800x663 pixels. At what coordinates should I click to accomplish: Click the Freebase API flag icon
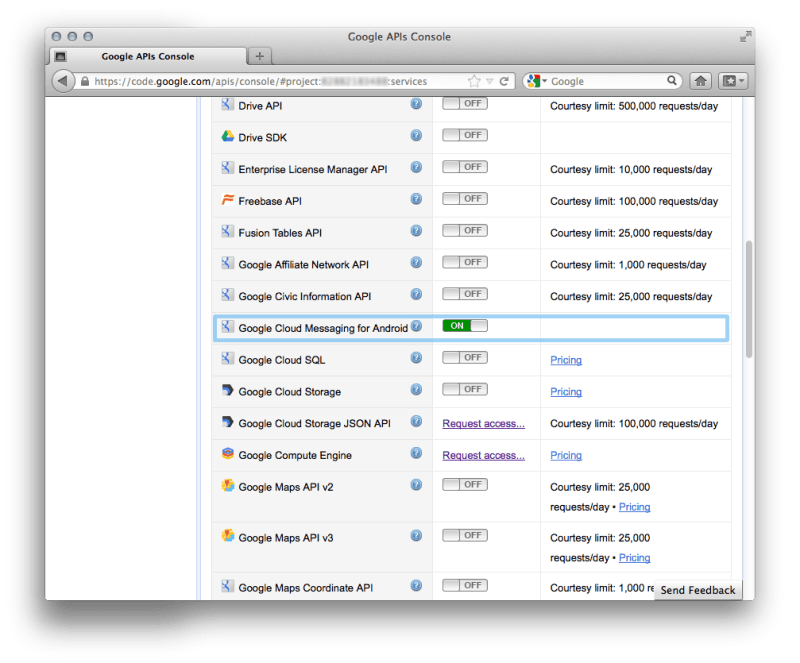pos(227,199)
